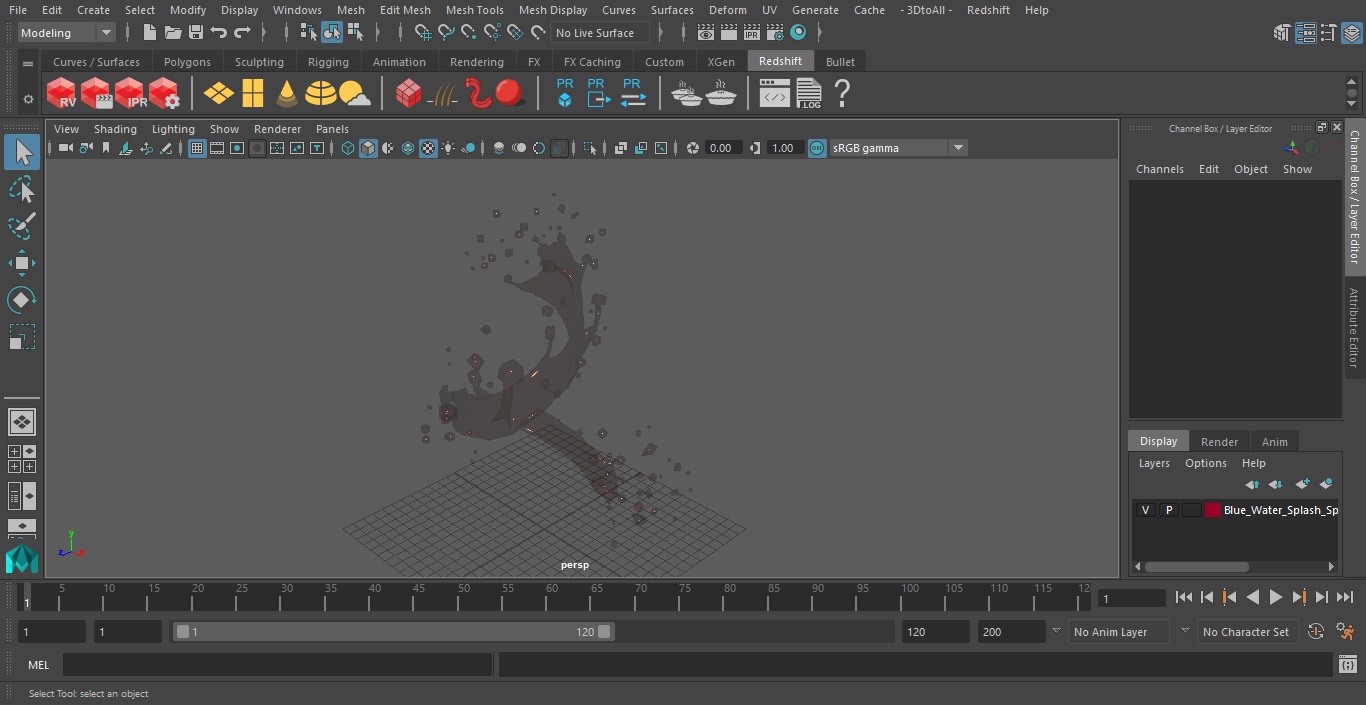1366x705 pixels.
Task: Go to end of playback range
Action: coord(1345,597)
